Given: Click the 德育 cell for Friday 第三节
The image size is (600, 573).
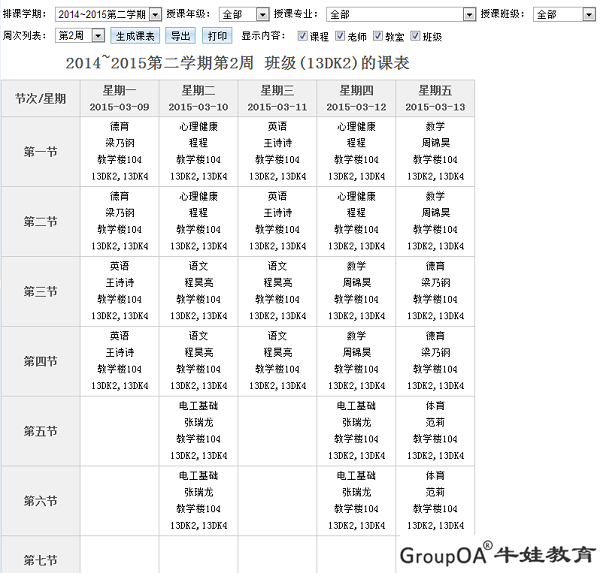Looking at the screenshot, I should point(435,292).
